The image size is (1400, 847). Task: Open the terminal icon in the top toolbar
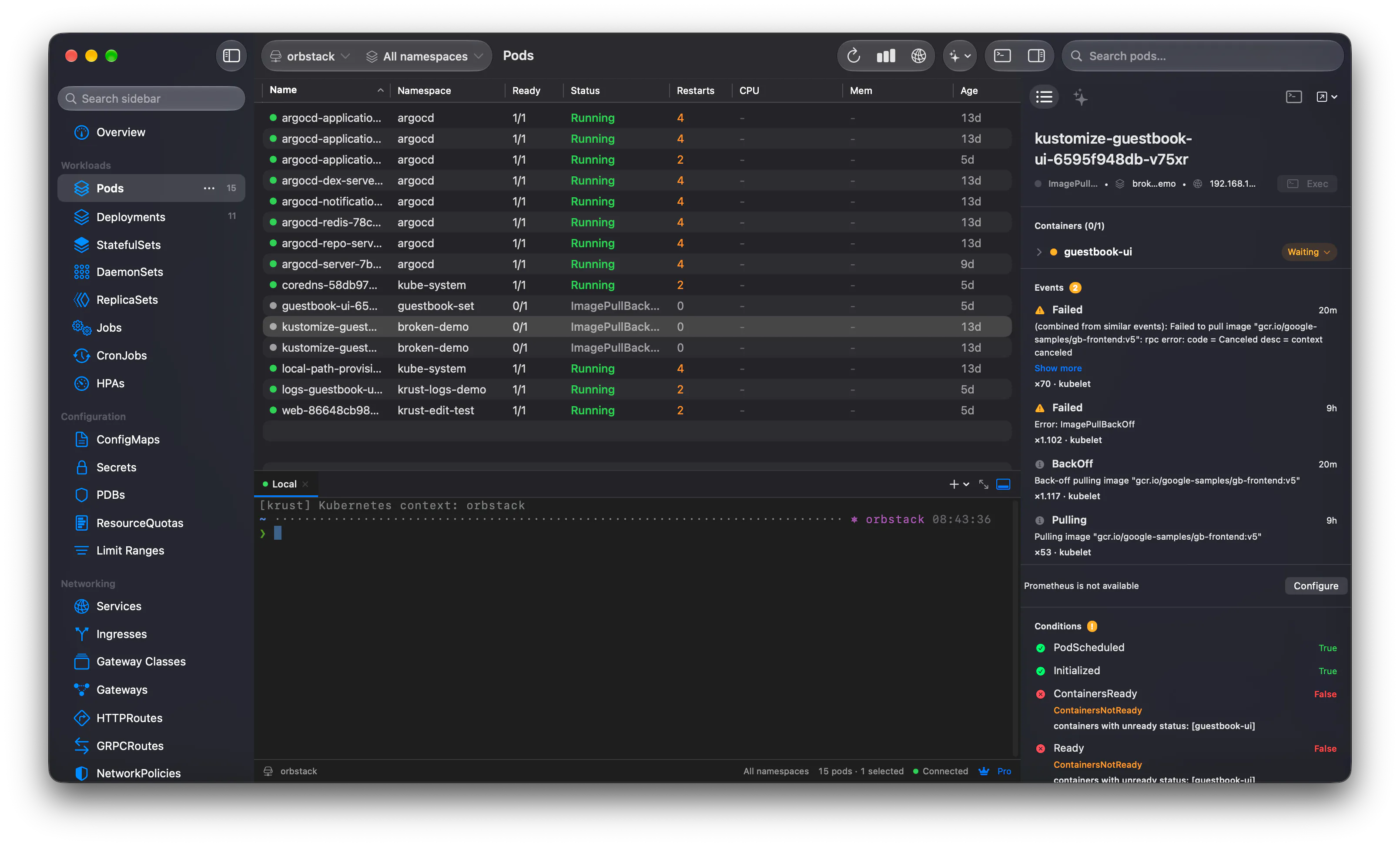(x=1002, y=56)
